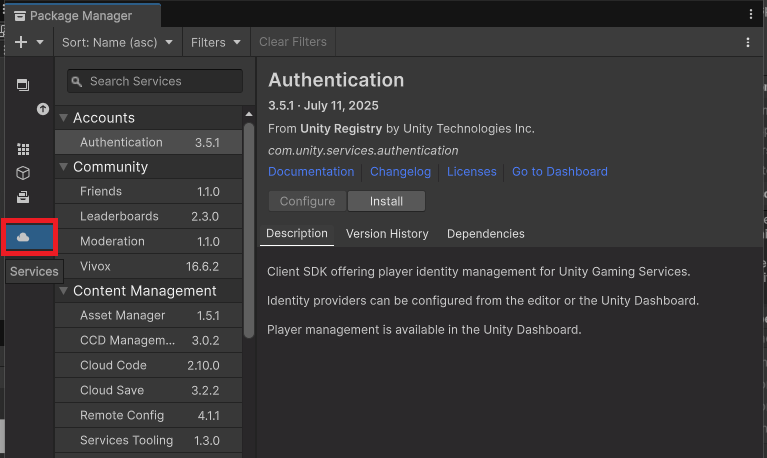Select the Cloud Save package row
Viewport: 767px width, 458px height.
click(149, 390)
